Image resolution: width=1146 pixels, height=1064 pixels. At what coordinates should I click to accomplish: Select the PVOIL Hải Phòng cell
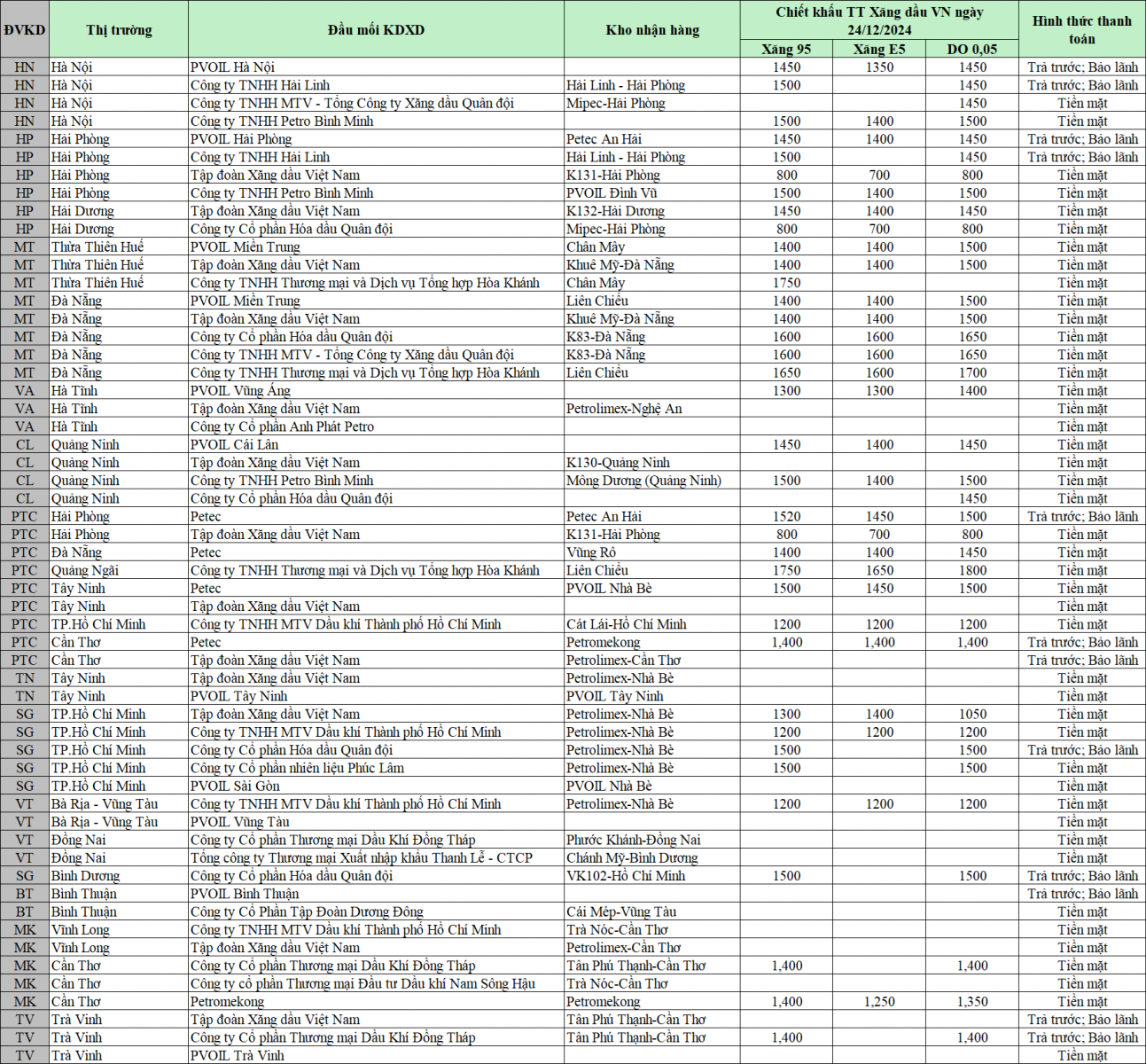point(376,139)
